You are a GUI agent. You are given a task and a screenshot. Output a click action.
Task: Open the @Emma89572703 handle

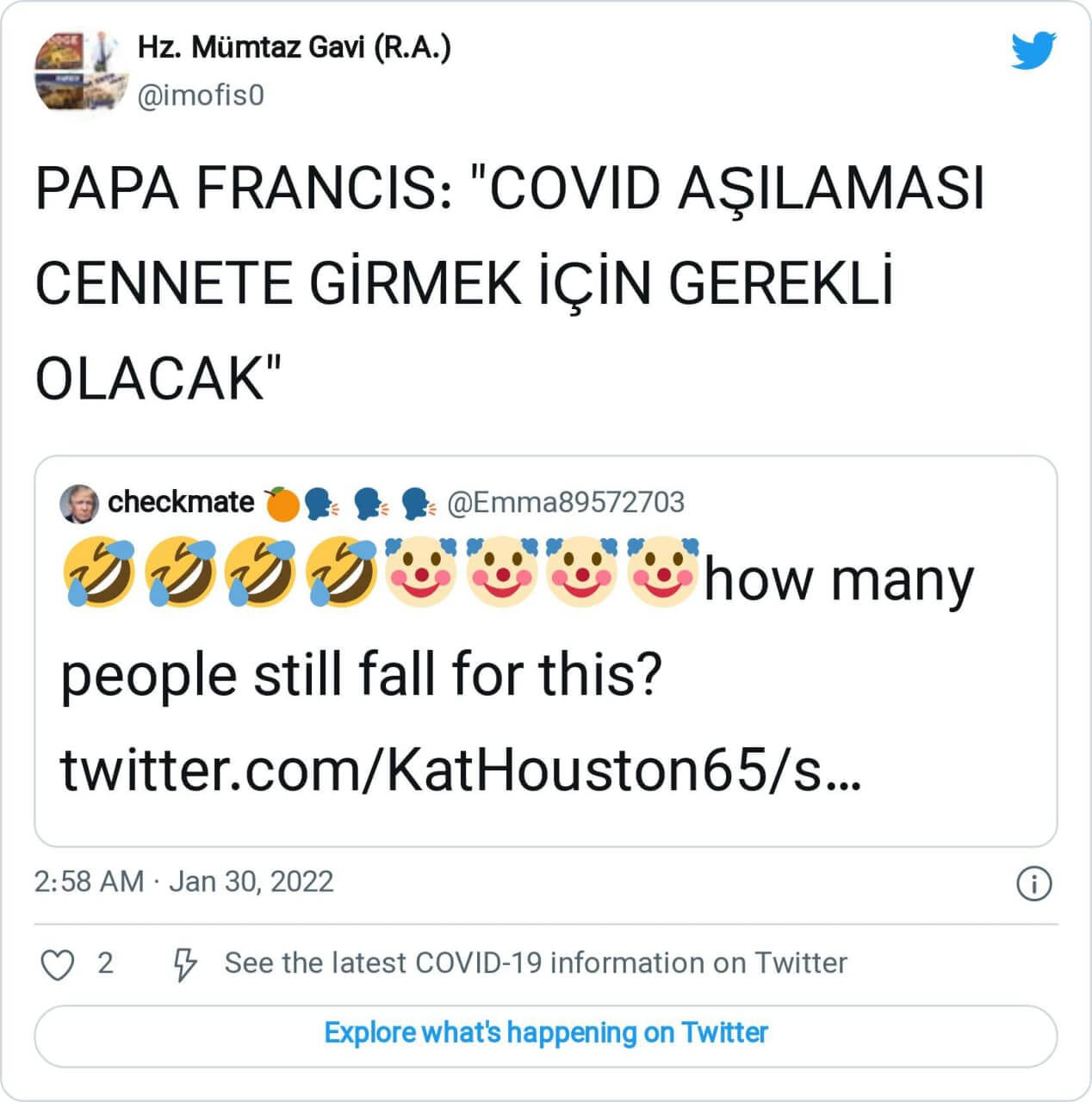[x=565, y=502]
